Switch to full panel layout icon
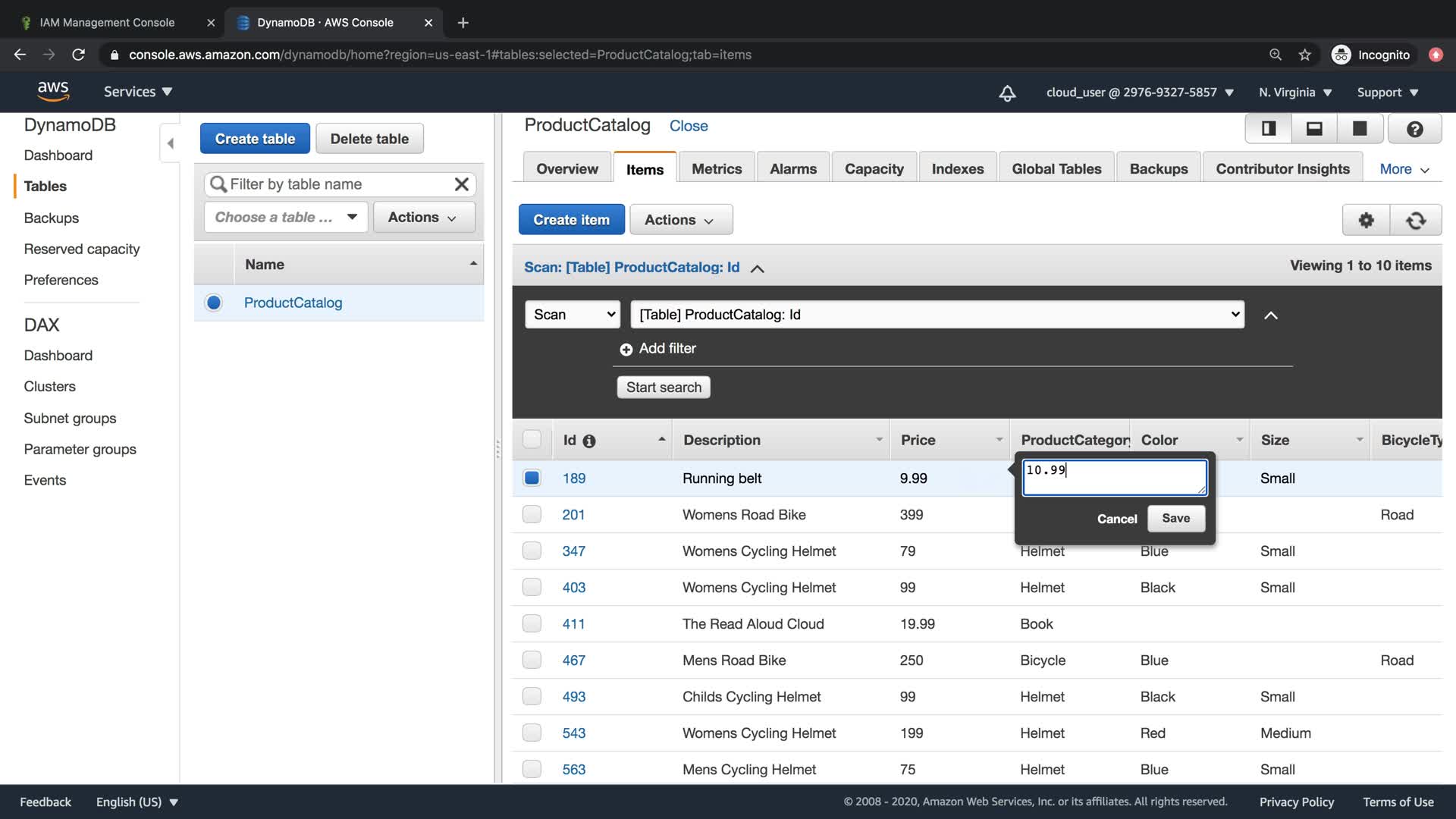Image resolution: width=1456 pixels, height=819 pixels. pyautogui.click(x=1360, y=129)
